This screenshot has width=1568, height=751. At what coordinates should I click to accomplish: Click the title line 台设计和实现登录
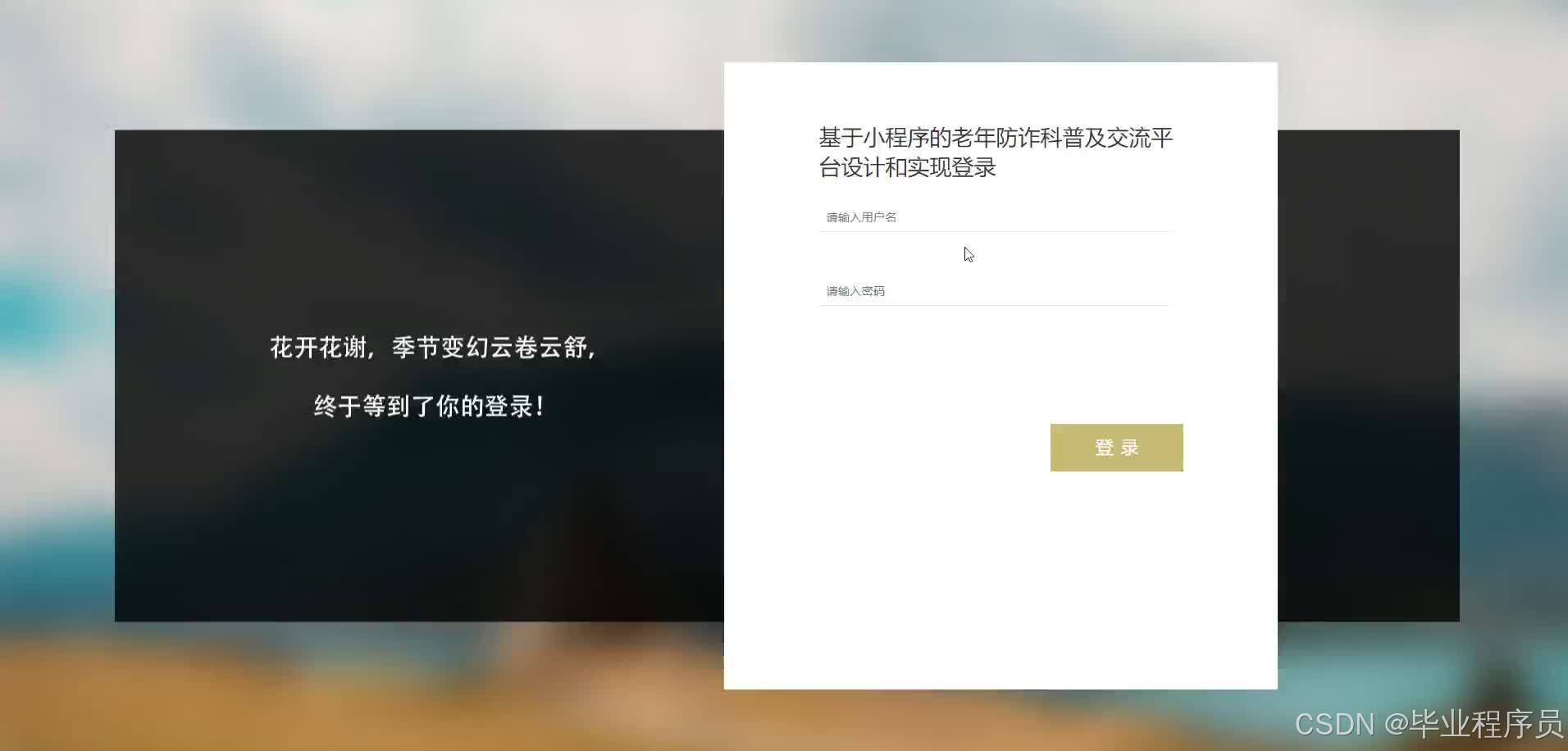(x=907, y=167)
